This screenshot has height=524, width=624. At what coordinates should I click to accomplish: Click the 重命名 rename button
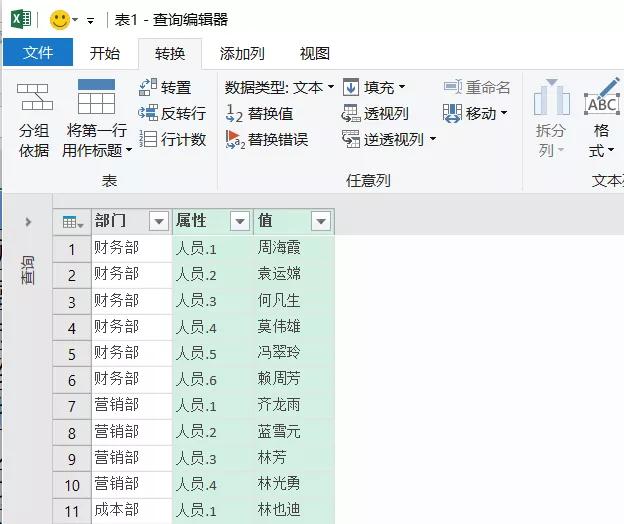click(477, 87)
